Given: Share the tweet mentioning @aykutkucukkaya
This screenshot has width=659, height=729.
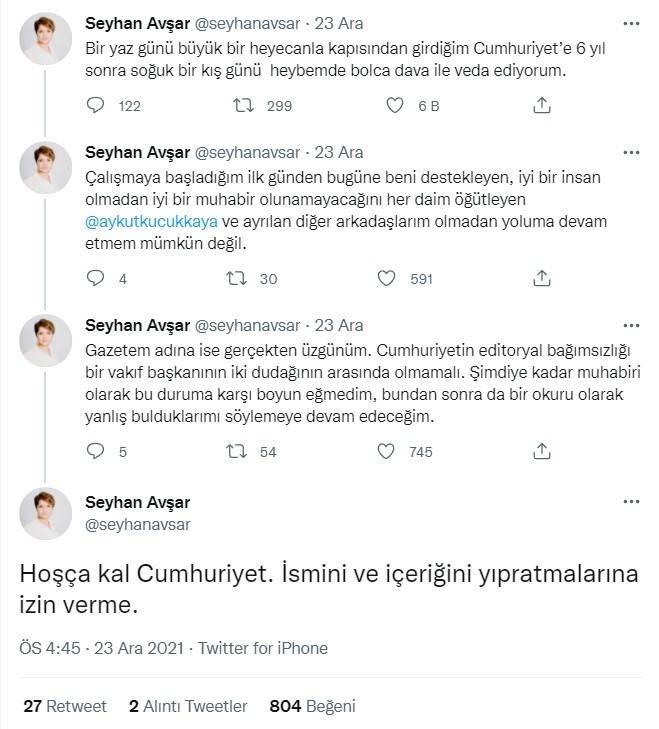Looking at the screenshot, I should pos(542,279).
